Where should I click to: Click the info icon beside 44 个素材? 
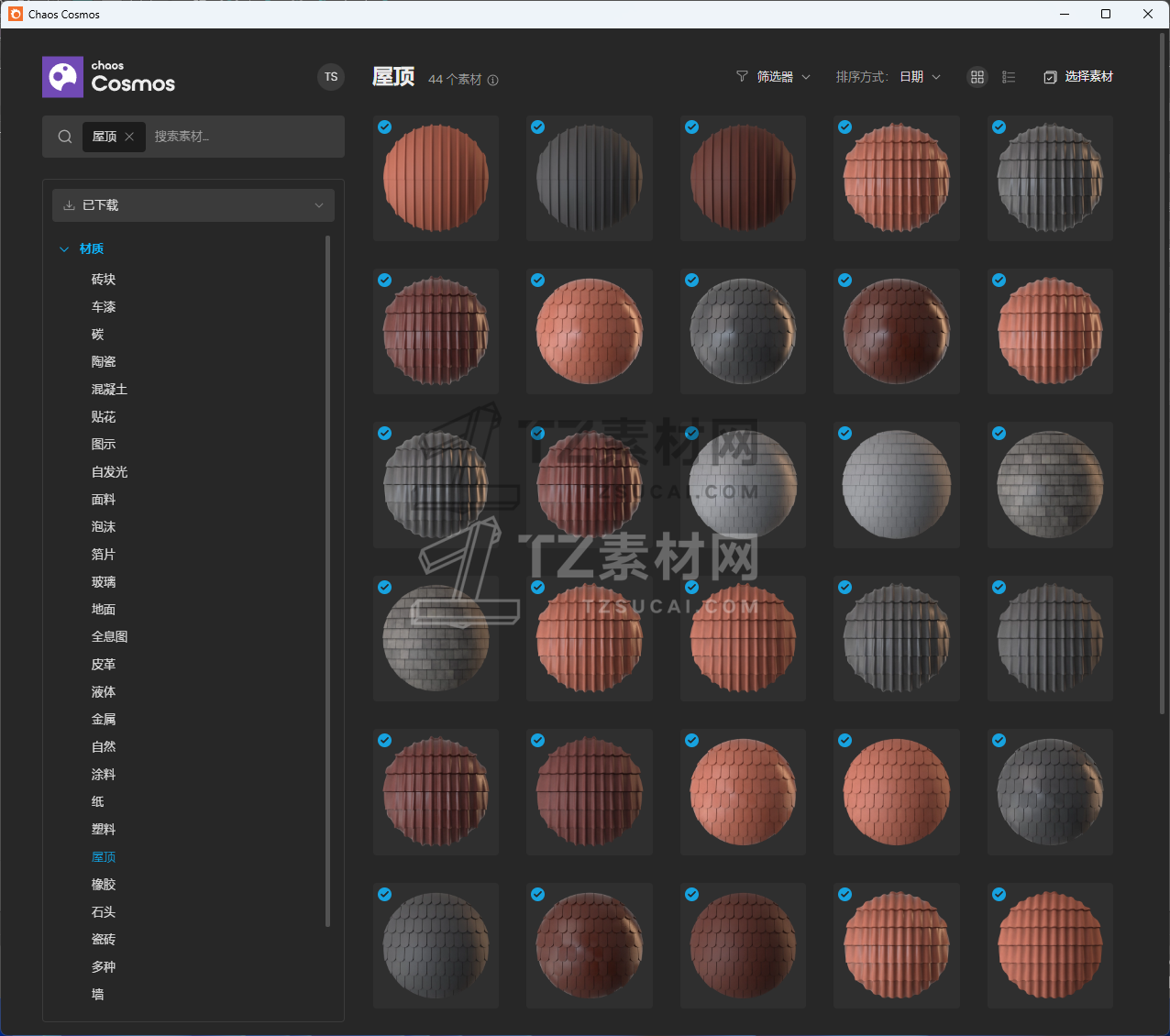[493, 80]
